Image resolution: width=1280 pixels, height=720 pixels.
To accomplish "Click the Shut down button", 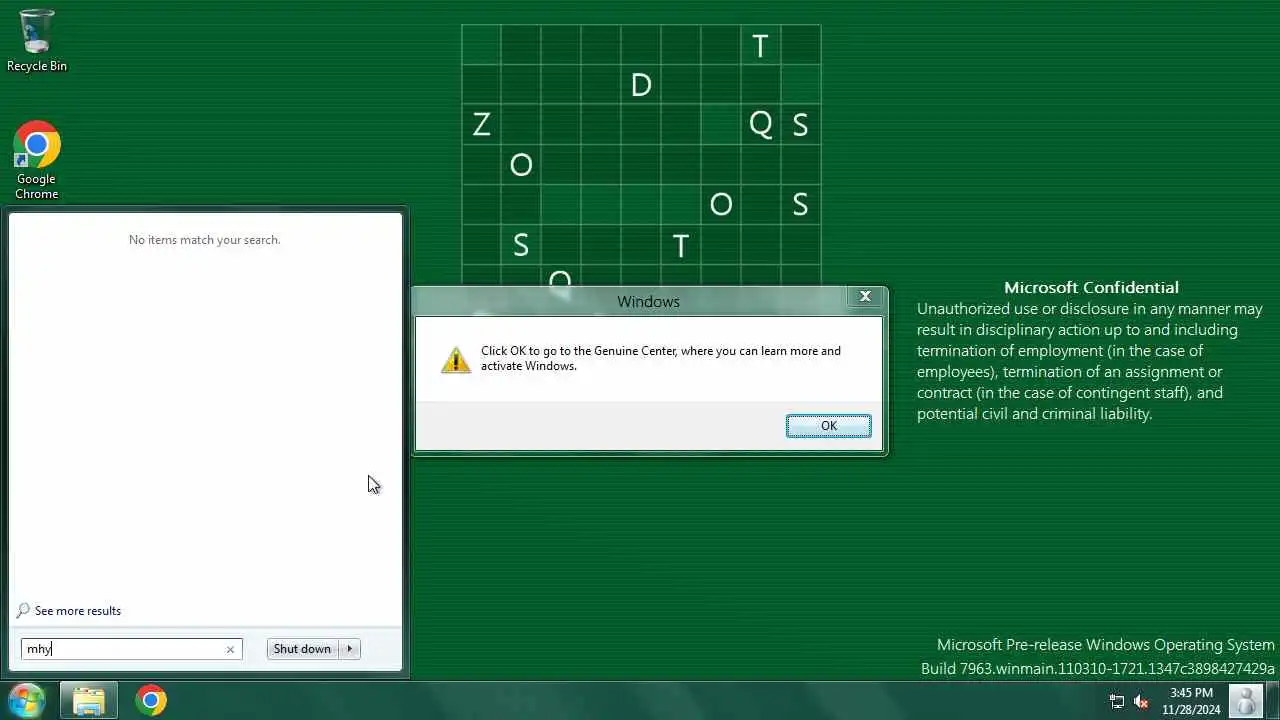I will coord(302,649).
